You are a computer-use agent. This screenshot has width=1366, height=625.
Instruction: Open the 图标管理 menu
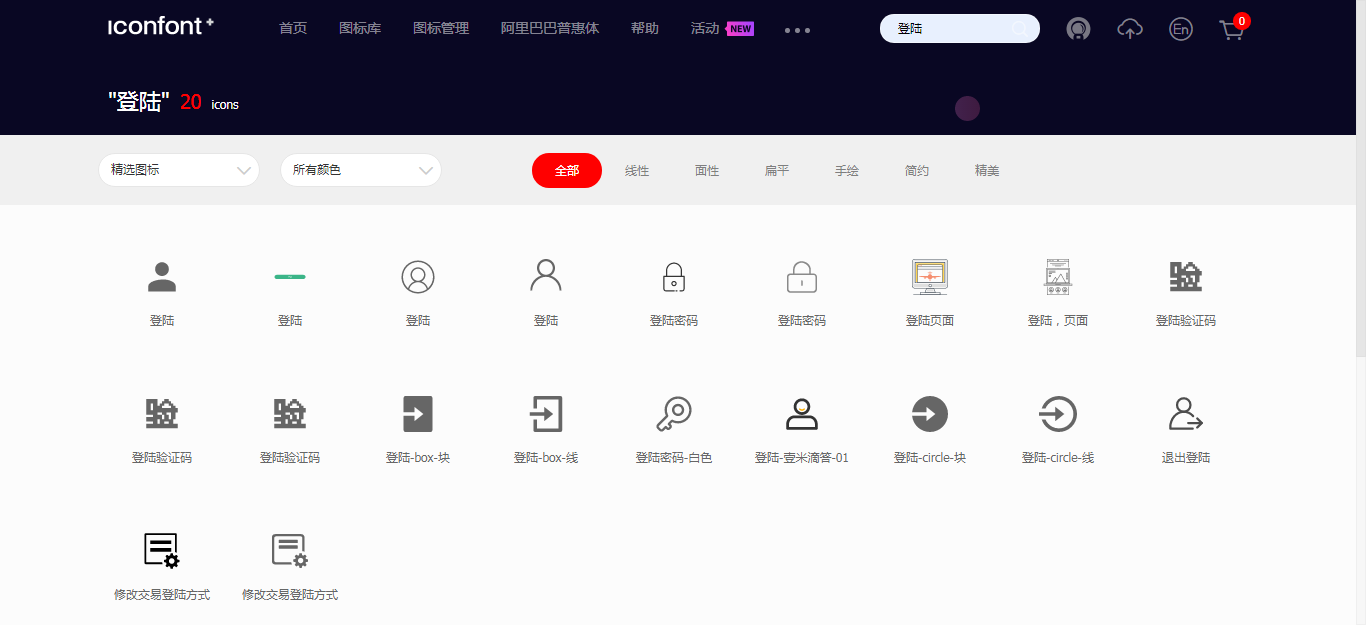click(x=441, y=28)
